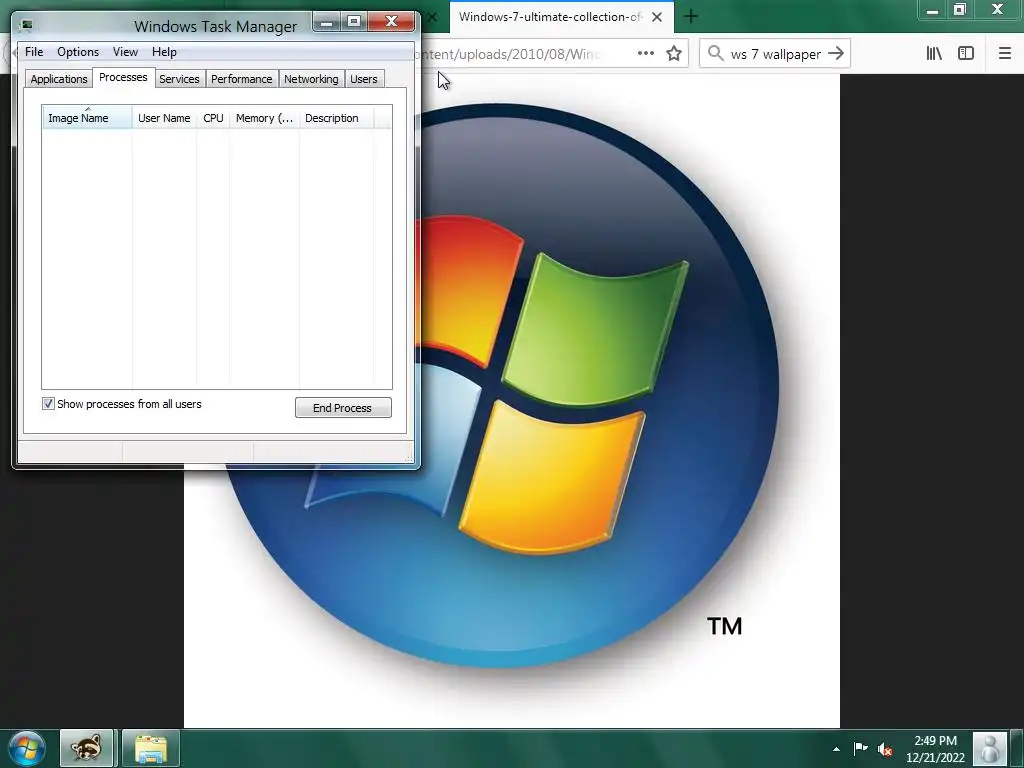Switch to the Users tab

click(364, 79)
